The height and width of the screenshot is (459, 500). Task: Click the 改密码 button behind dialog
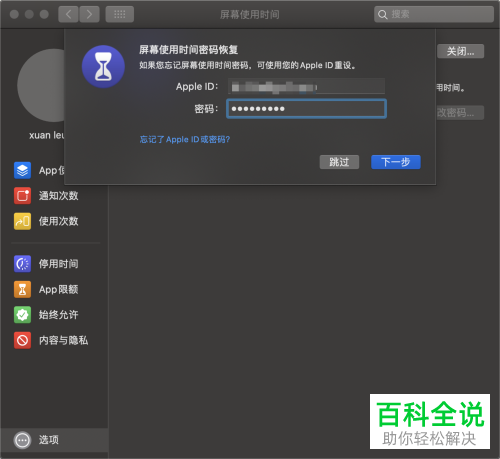point(460,113)
